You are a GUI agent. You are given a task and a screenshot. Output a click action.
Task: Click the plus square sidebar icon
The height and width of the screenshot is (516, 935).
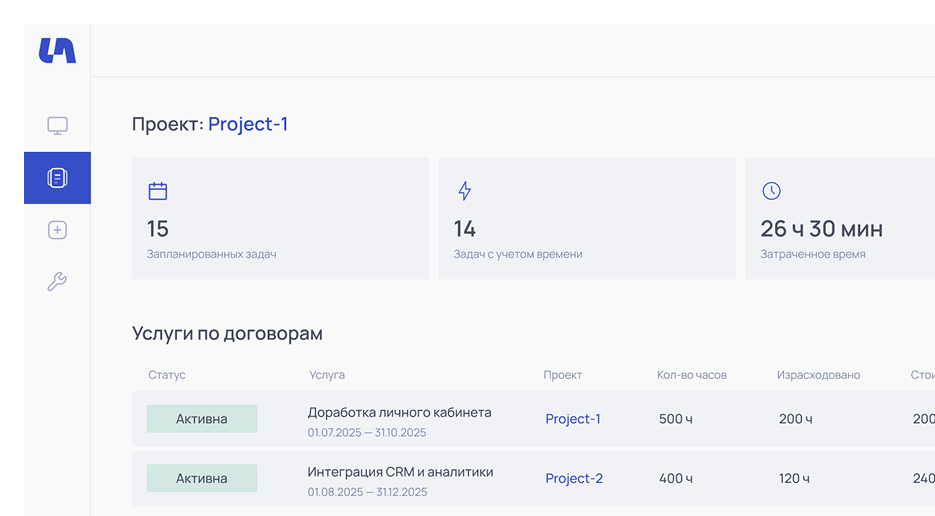(57, 230)
